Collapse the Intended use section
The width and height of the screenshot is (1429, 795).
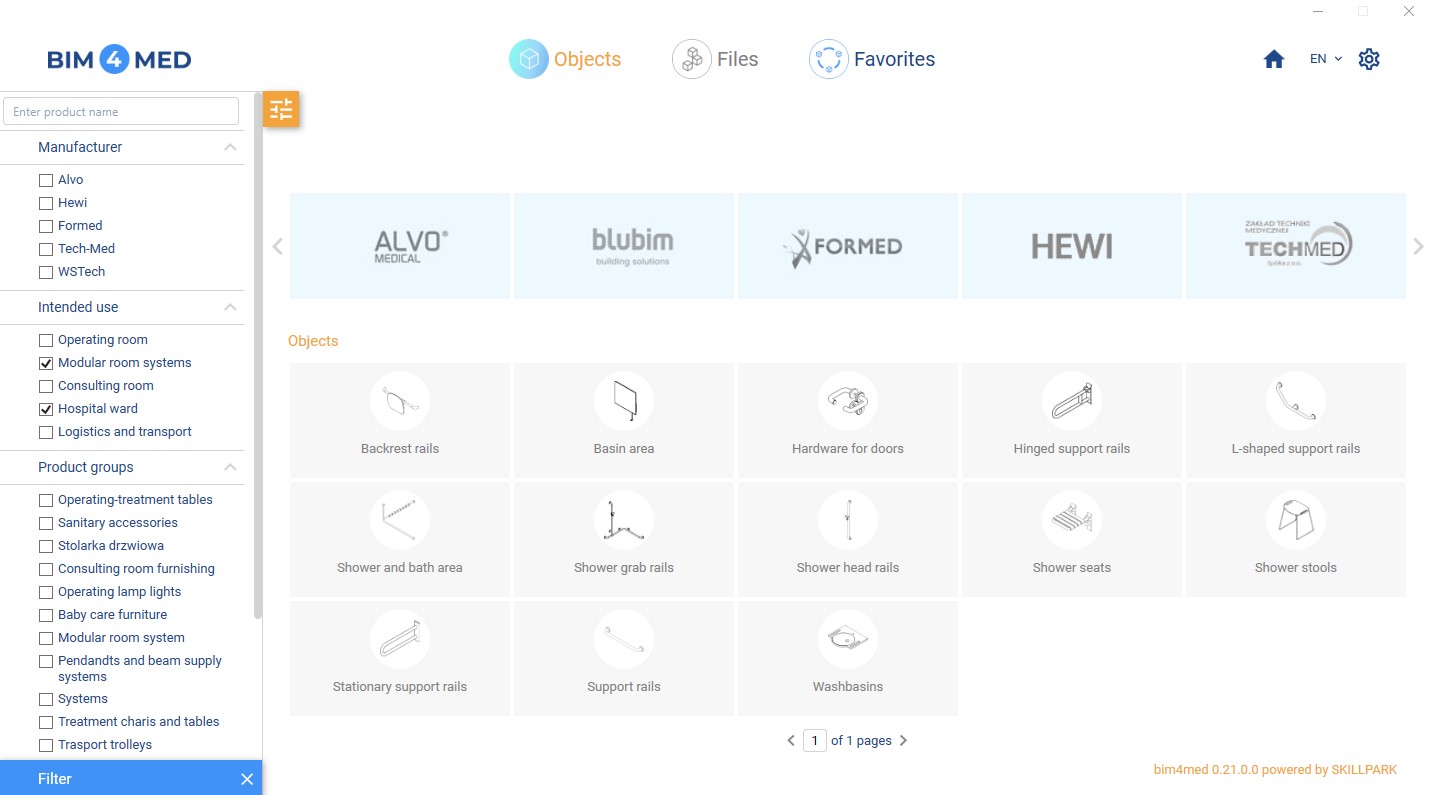click(230, 307)
